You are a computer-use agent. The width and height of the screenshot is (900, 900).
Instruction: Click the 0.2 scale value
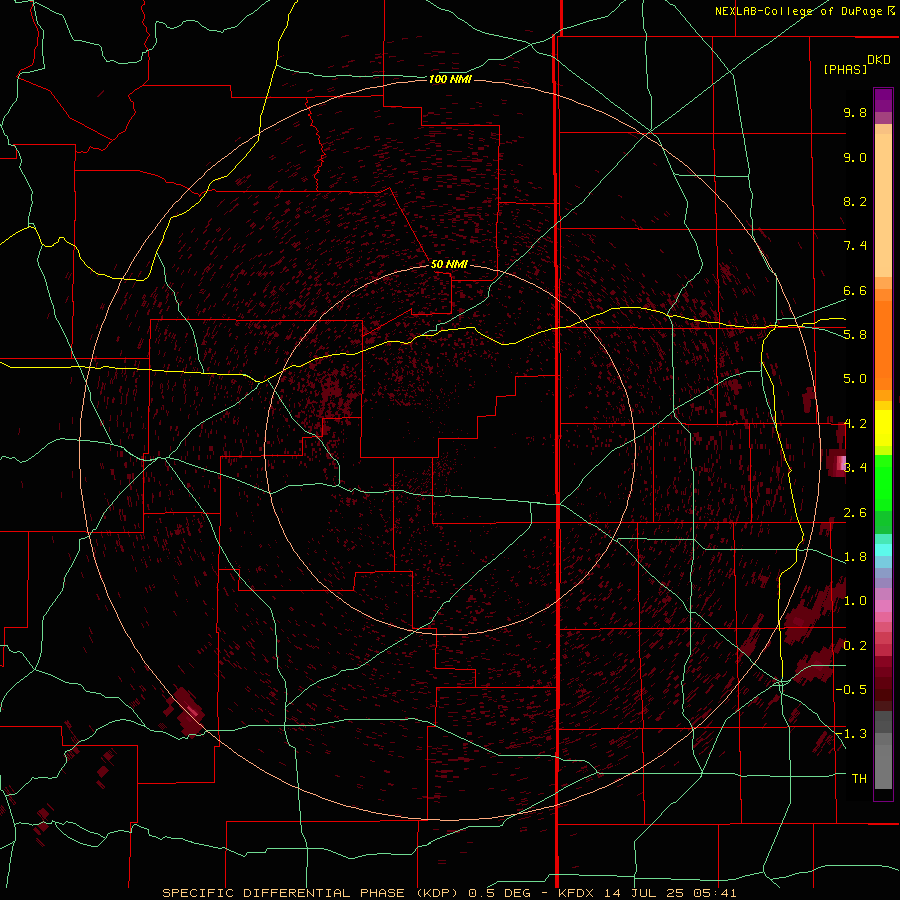point(855,646)
